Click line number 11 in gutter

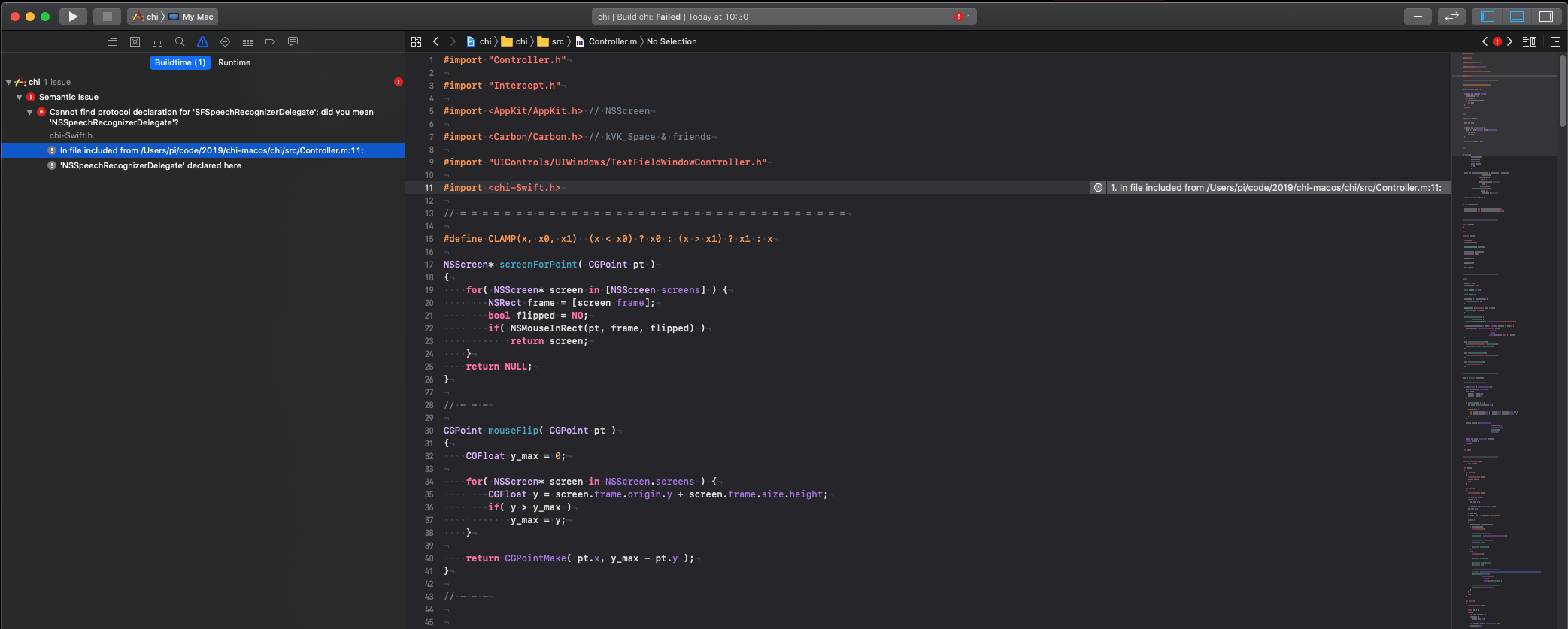click(429, 188)
